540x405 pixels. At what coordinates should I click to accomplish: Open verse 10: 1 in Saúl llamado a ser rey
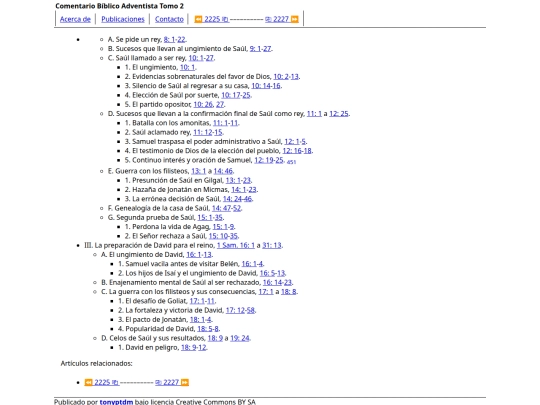pos(196,58)
